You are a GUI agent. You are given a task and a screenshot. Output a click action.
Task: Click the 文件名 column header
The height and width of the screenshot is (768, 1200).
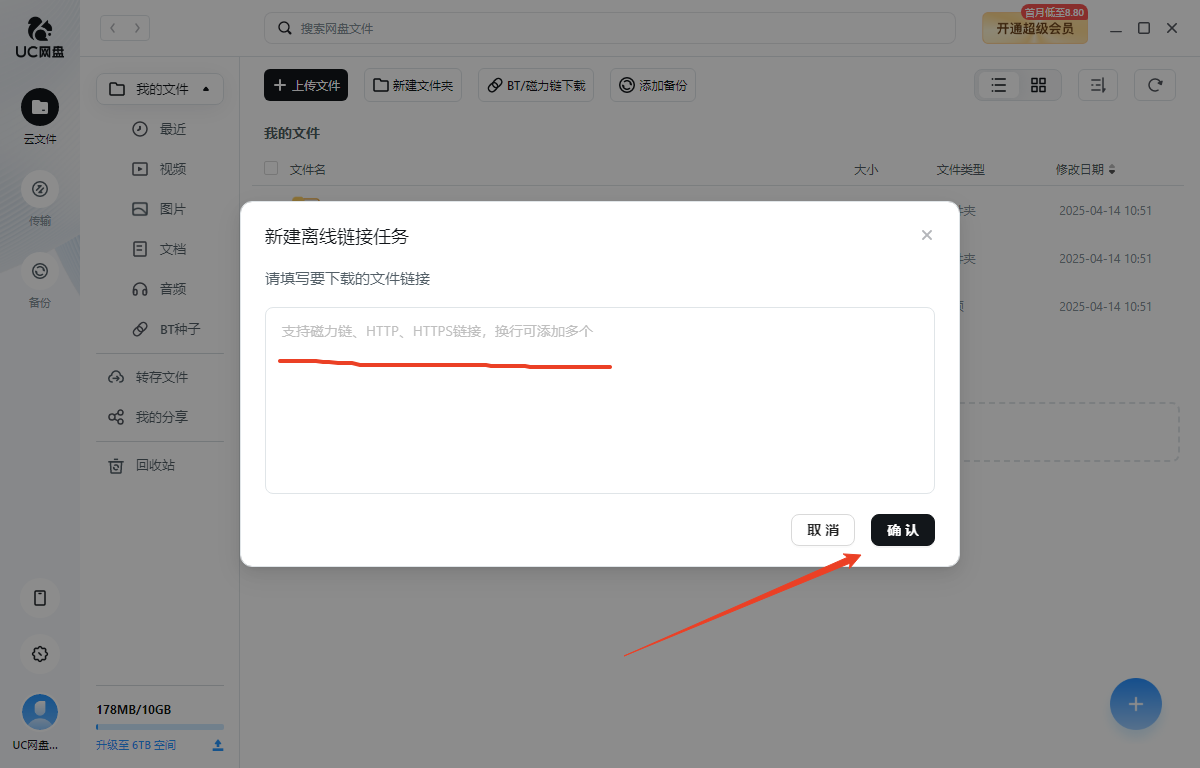click(308, 170)
